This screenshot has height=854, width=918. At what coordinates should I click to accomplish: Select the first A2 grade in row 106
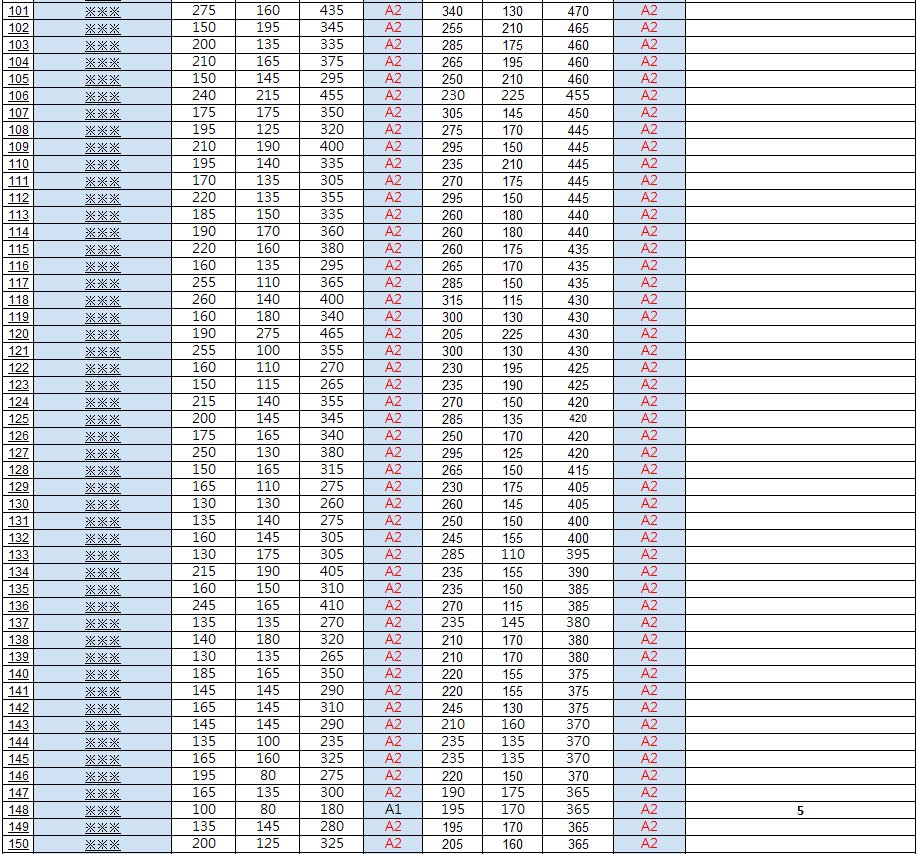pos(393,96)
